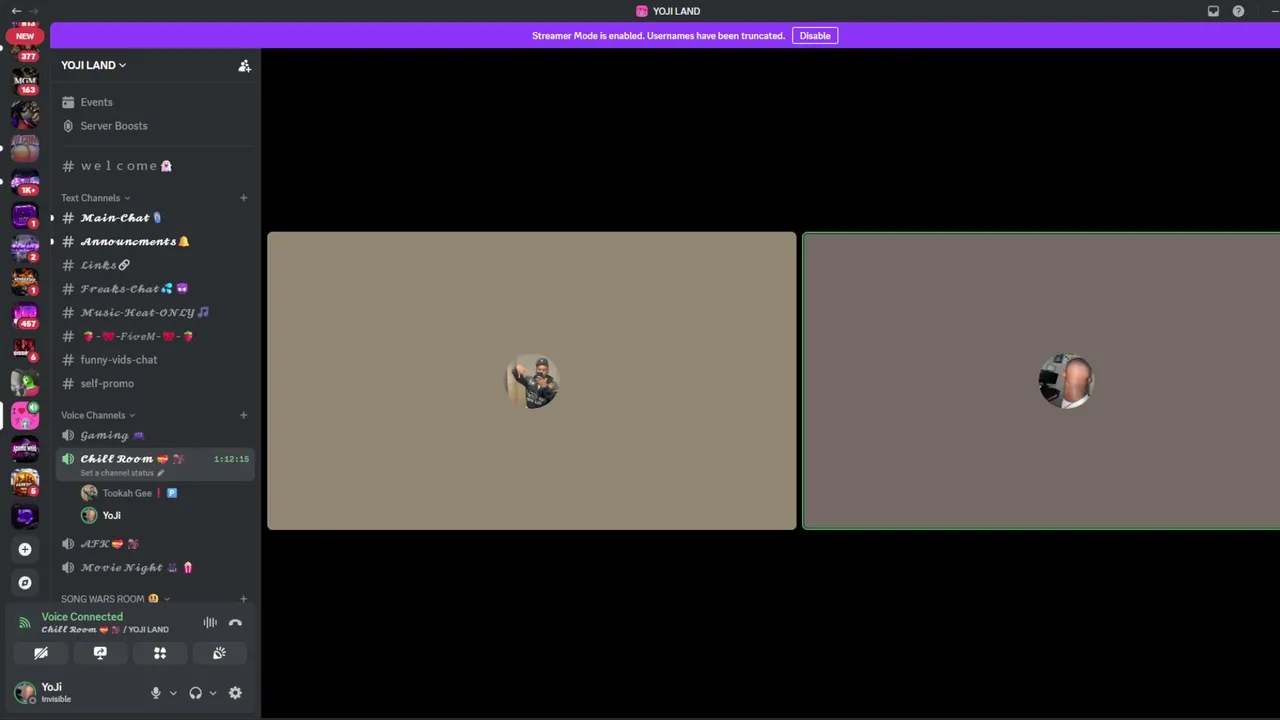Open Discover servers compass icon
1280x720 pixels.
tap(25, 583)
